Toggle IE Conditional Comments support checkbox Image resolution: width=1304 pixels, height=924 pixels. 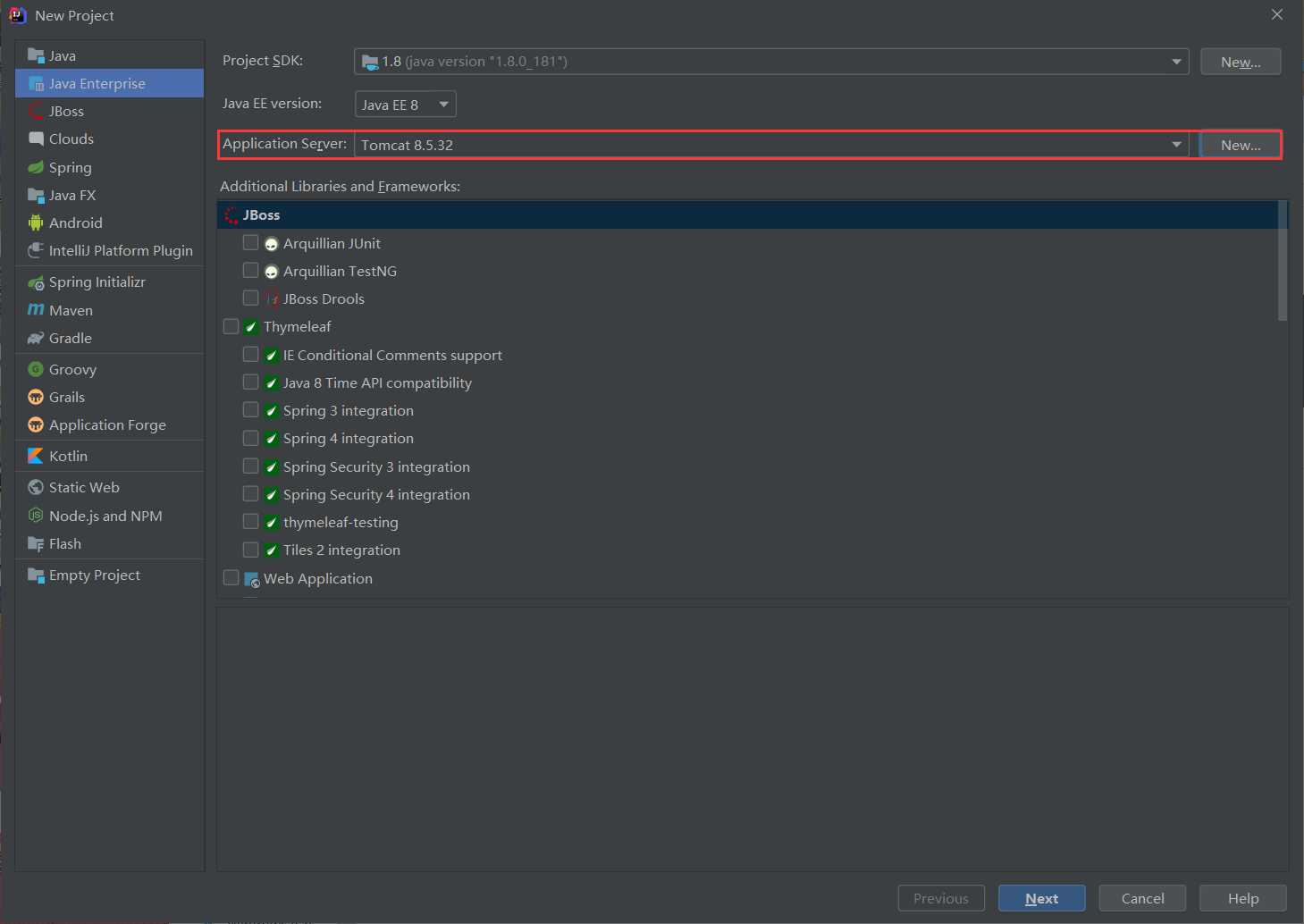250,354
